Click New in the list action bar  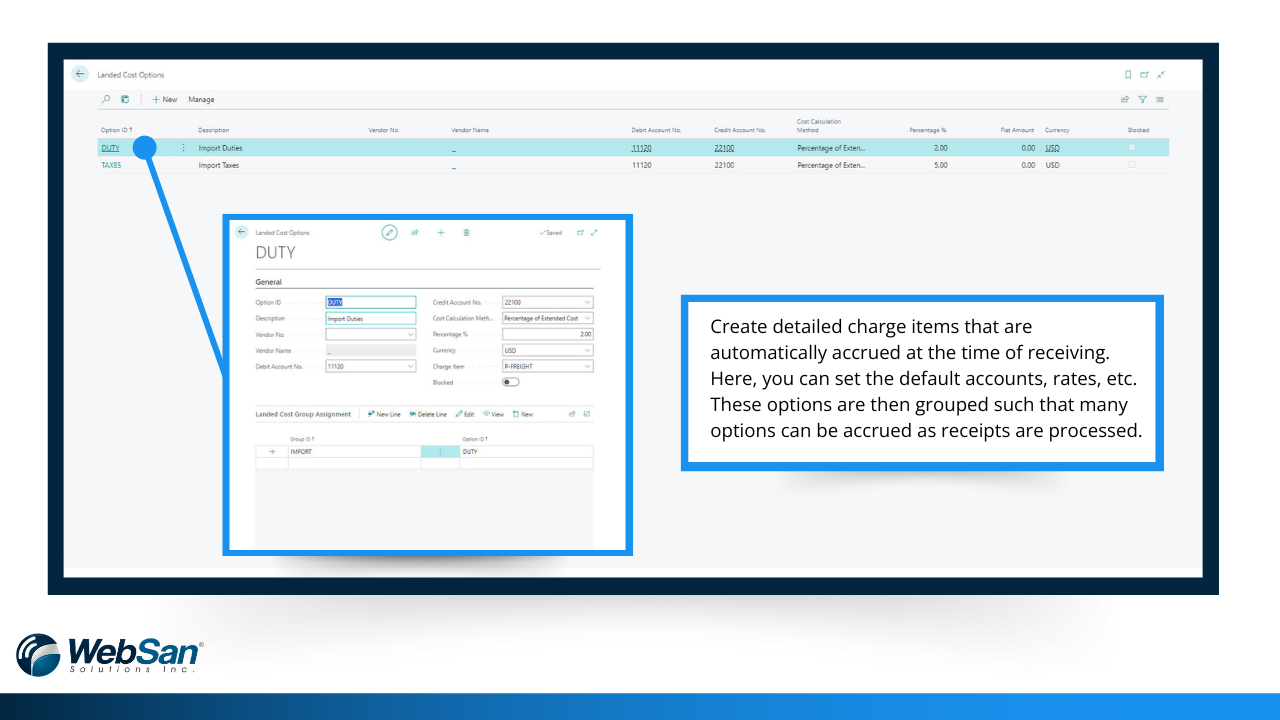(x=165, y=99)
